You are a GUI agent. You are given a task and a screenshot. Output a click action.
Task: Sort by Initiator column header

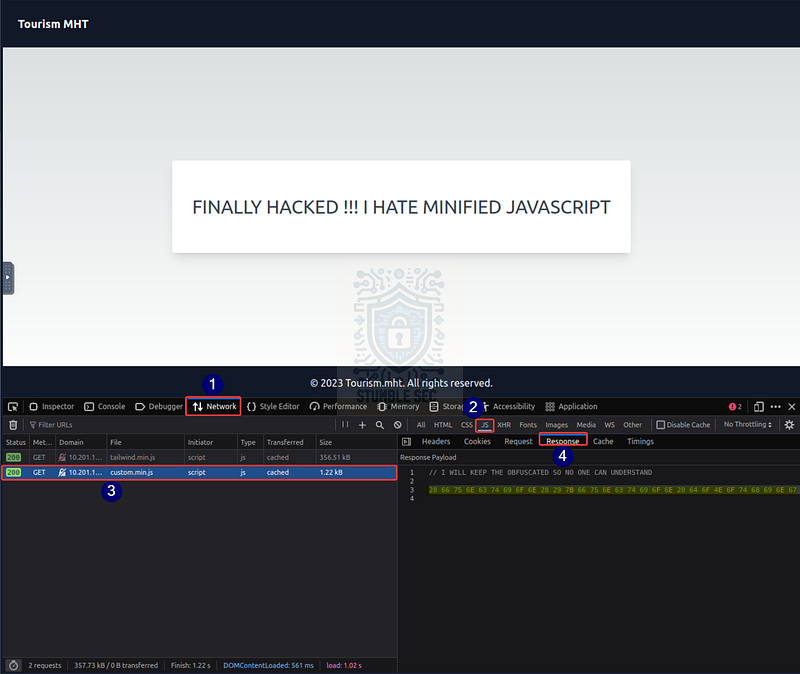[211, 442]
